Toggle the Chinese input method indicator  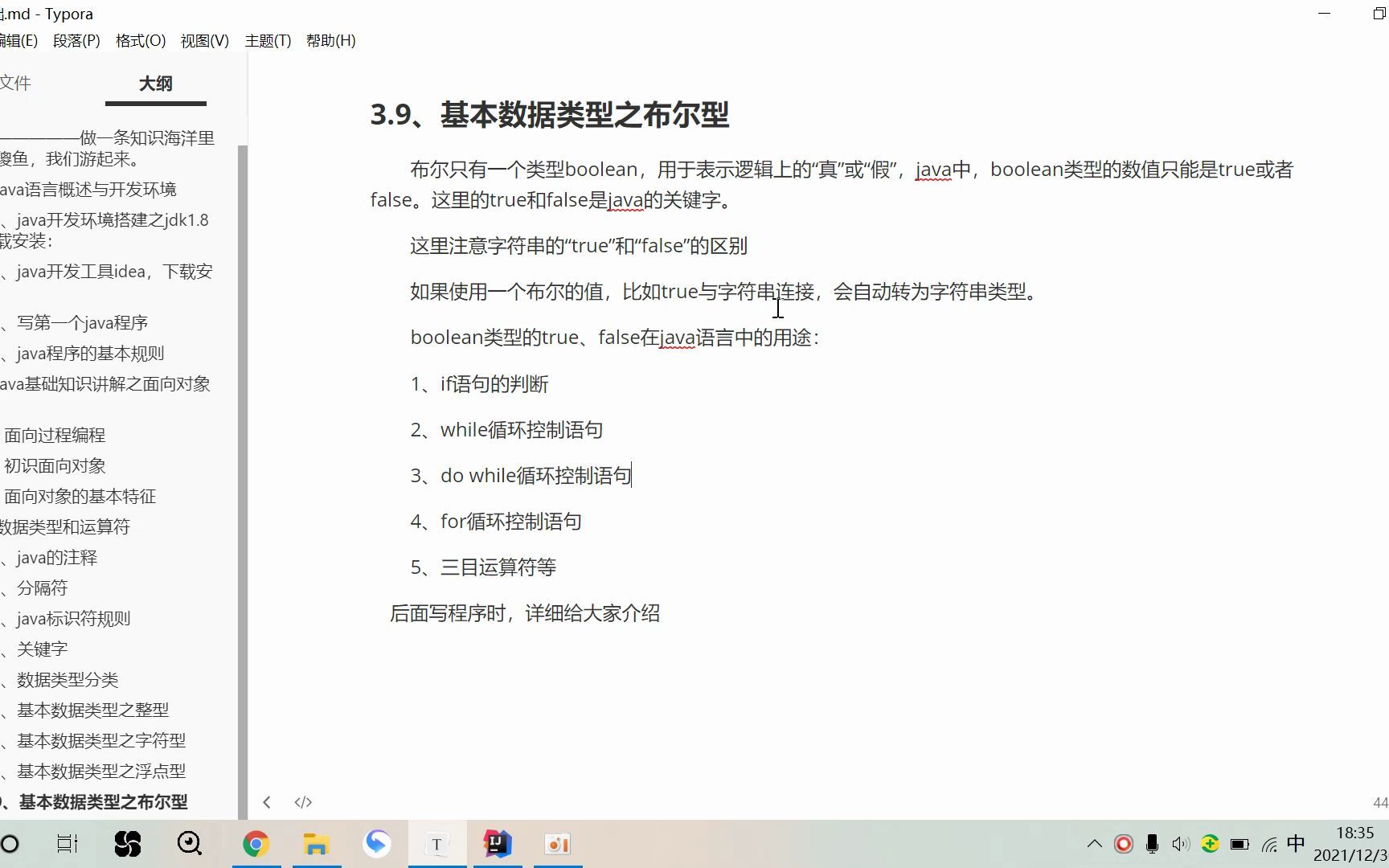pyautogui.click(x=1295, y=844)
